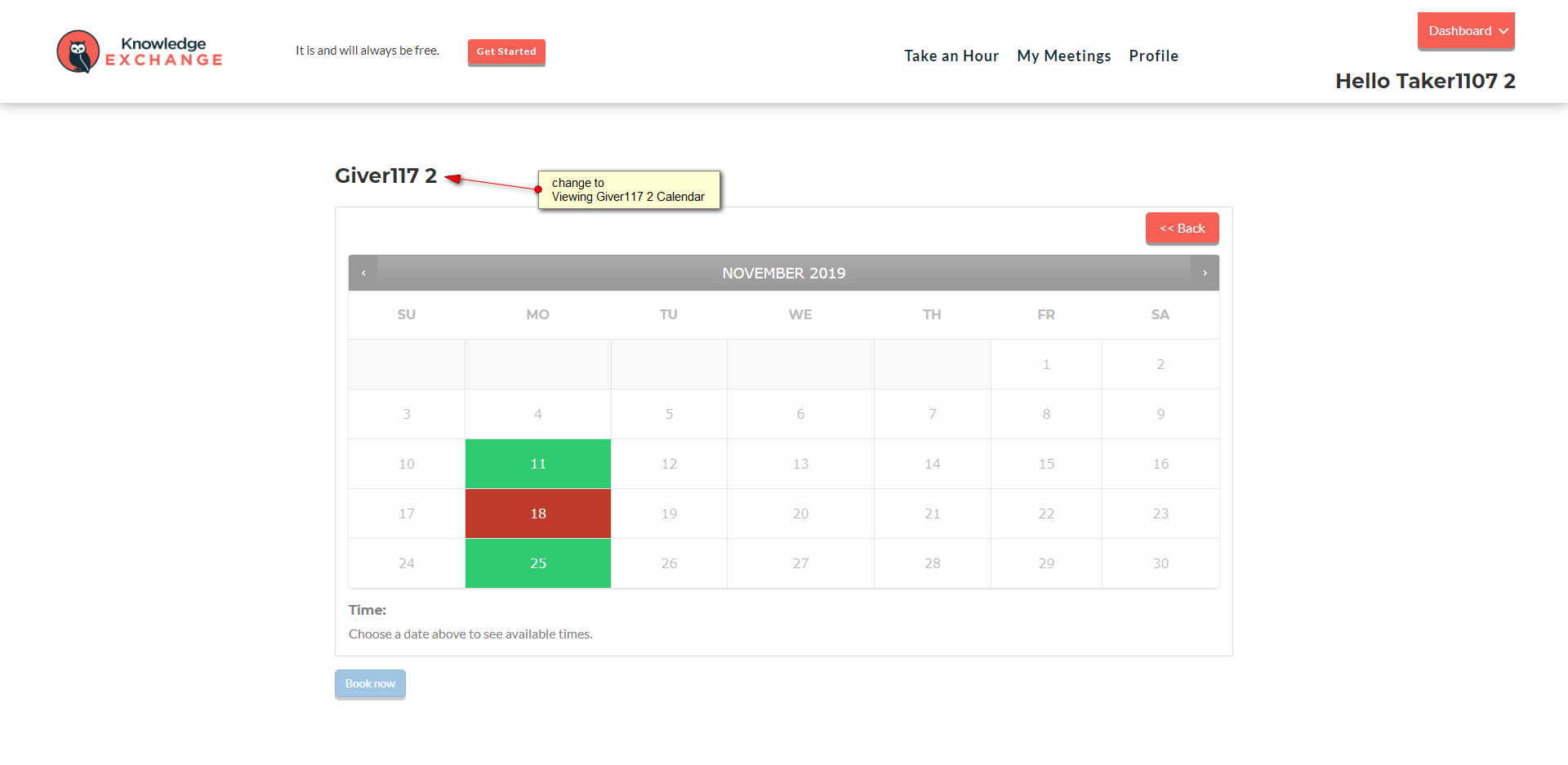Viewport: 1568px width, 765px height.
Task: Go to next month arrow
Action: (x=1205, y=274)
